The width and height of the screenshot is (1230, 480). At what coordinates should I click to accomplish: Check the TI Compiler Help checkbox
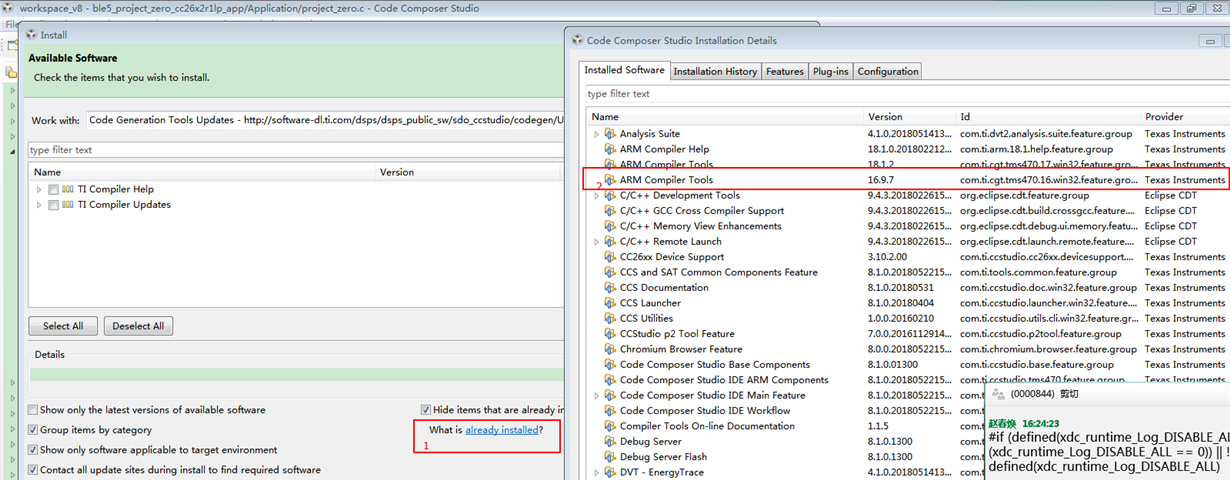[53, 190]
